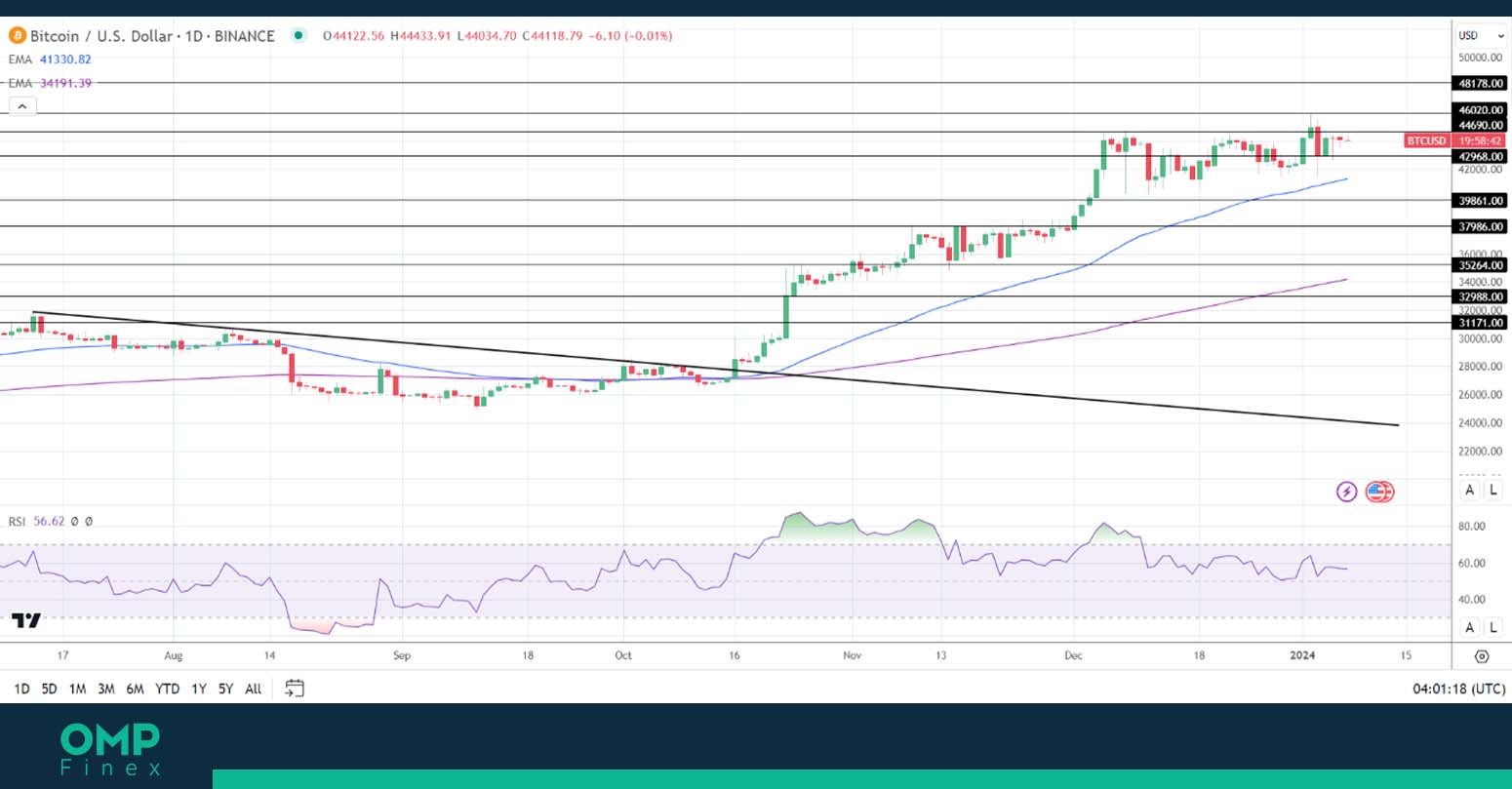
Task: Click the Sep label on time axis
Action: click(401, 655)
